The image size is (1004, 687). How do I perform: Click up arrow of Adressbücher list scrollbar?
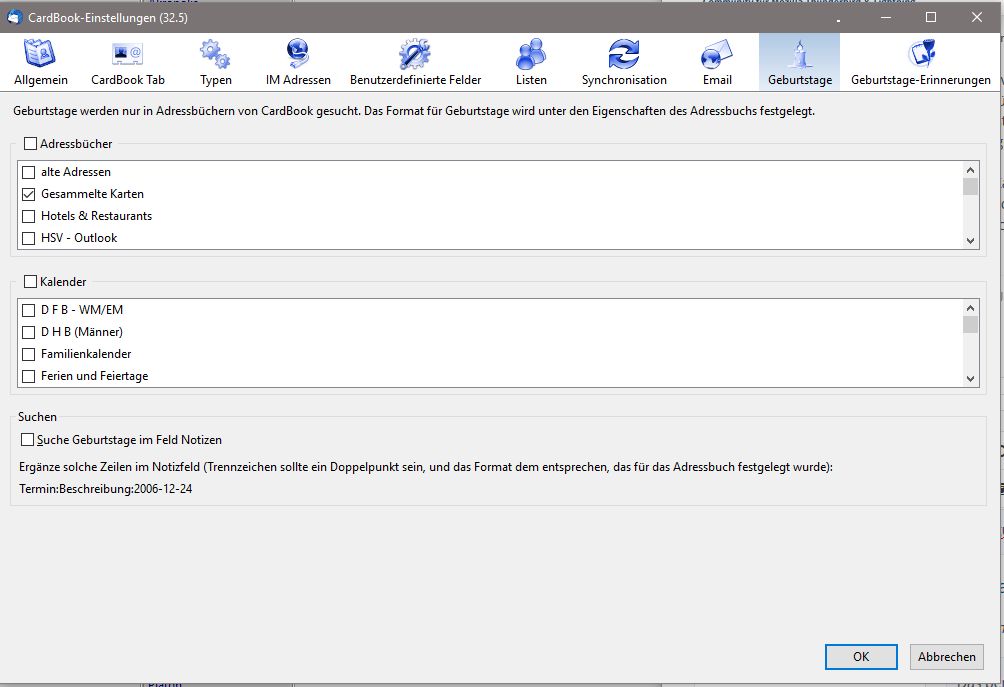pos(970,170)
